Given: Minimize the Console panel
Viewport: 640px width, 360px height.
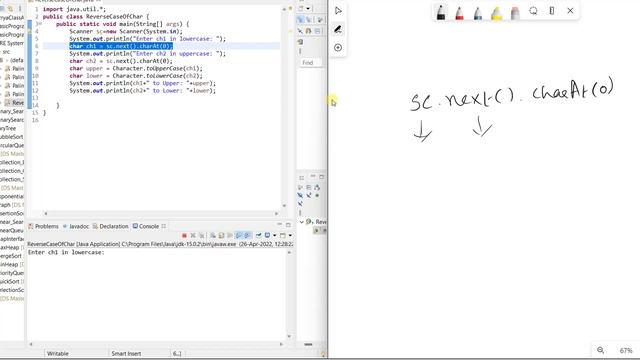Looking at the screenshot, I should [x=280, y=224].
